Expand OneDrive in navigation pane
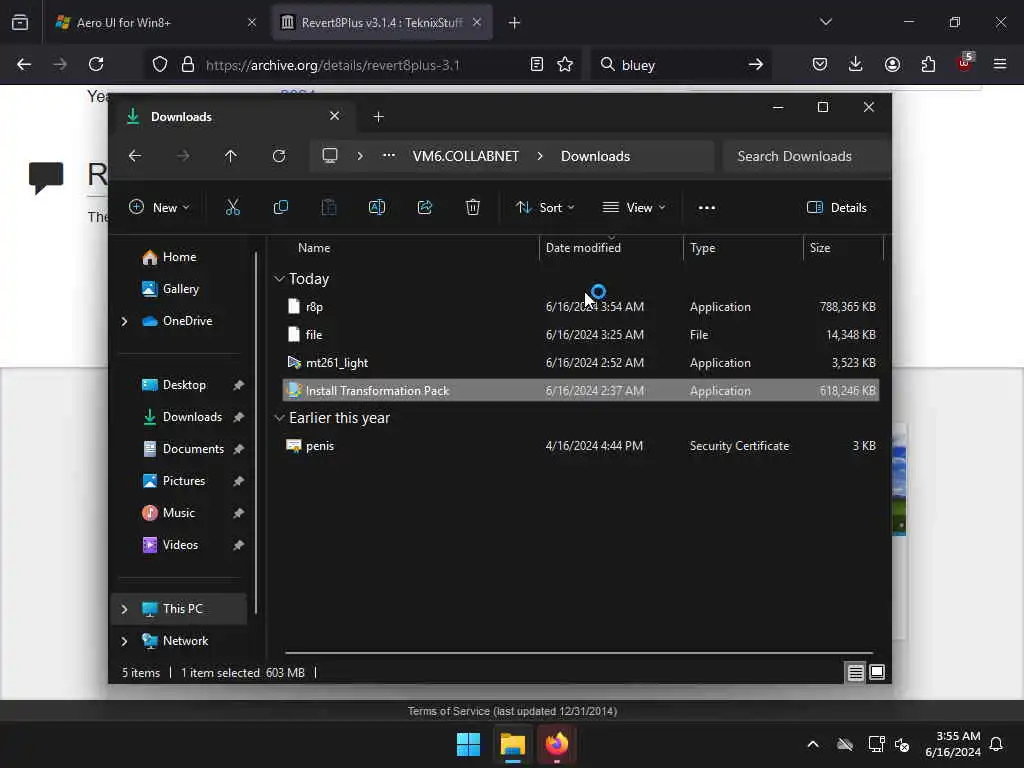 124,321
